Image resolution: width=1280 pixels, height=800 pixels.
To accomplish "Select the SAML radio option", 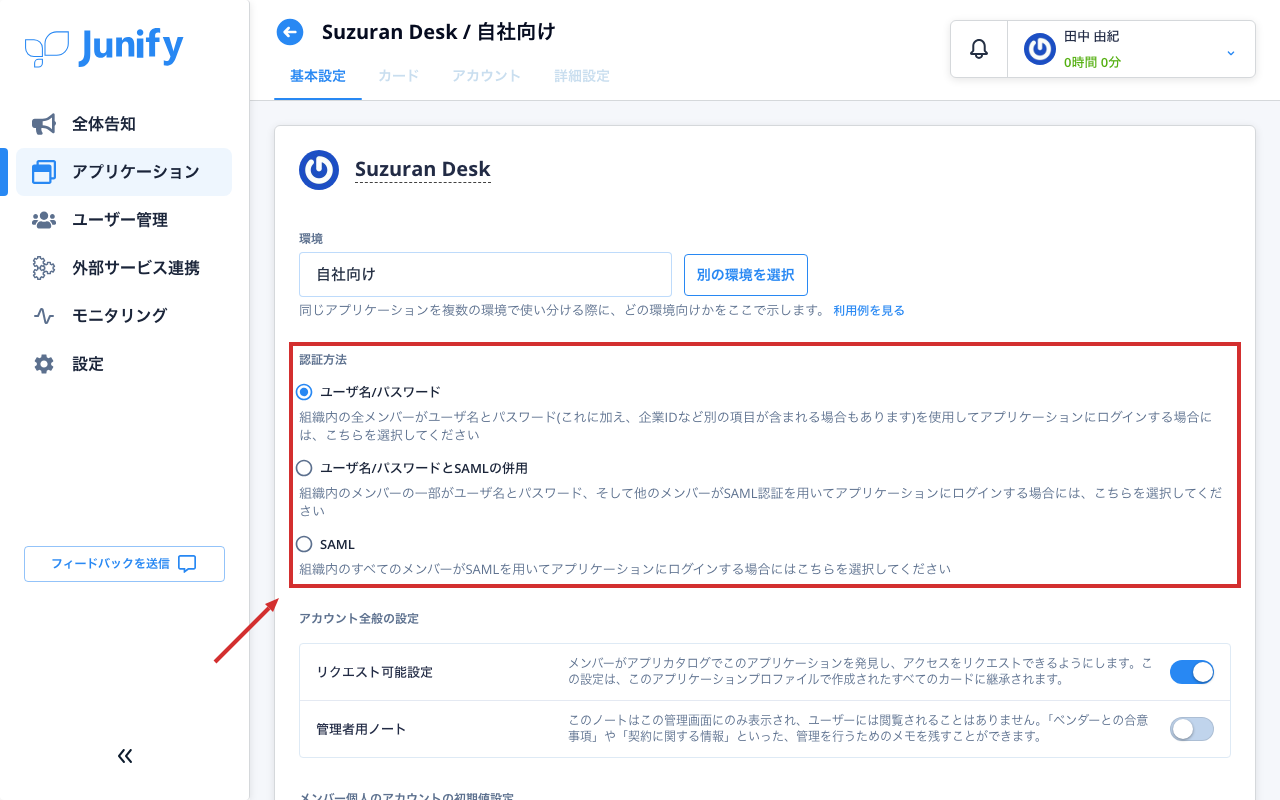I will (x=304, y=544).
